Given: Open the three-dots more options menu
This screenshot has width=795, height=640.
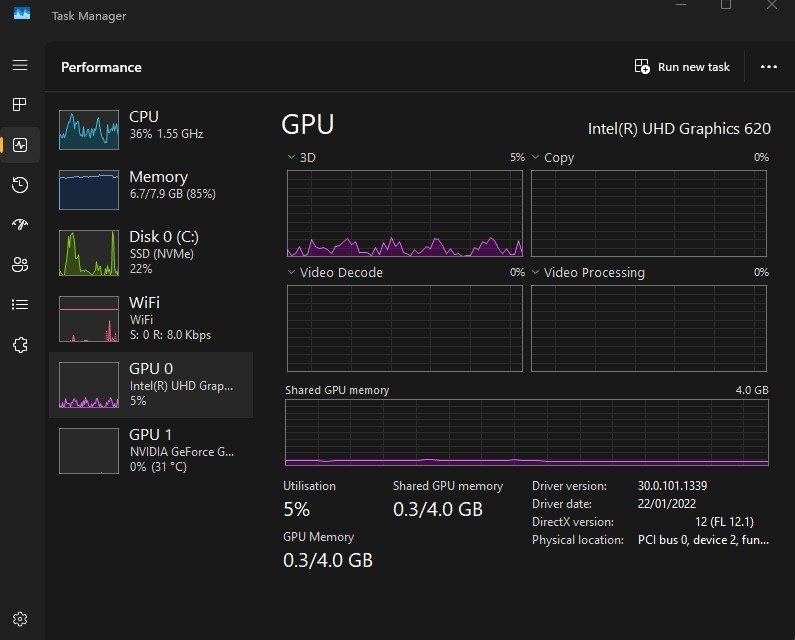Looking at the screenshot, I should (x=769, y=67).
